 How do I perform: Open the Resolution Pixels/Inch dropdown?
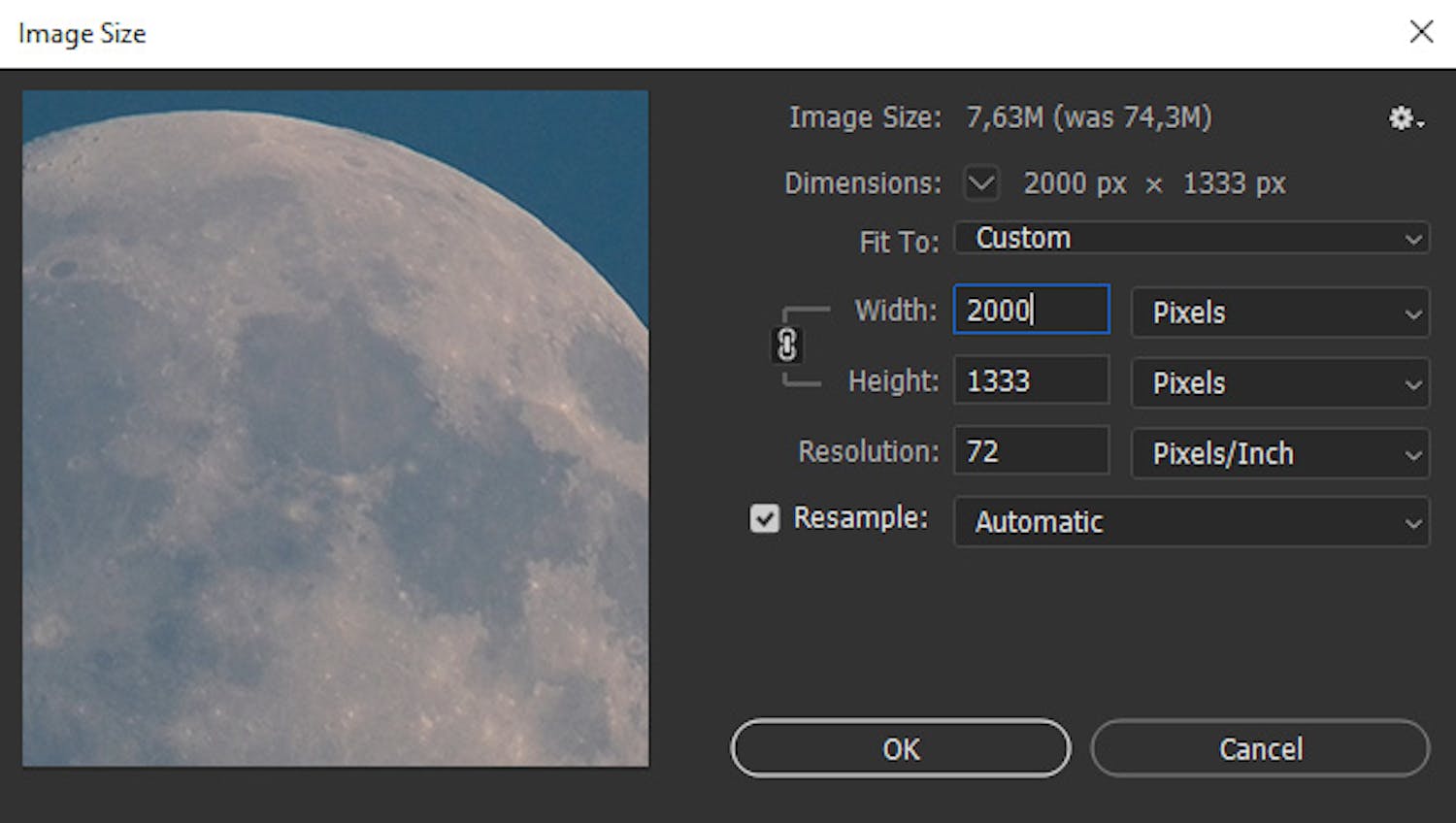coord(1279,453)
